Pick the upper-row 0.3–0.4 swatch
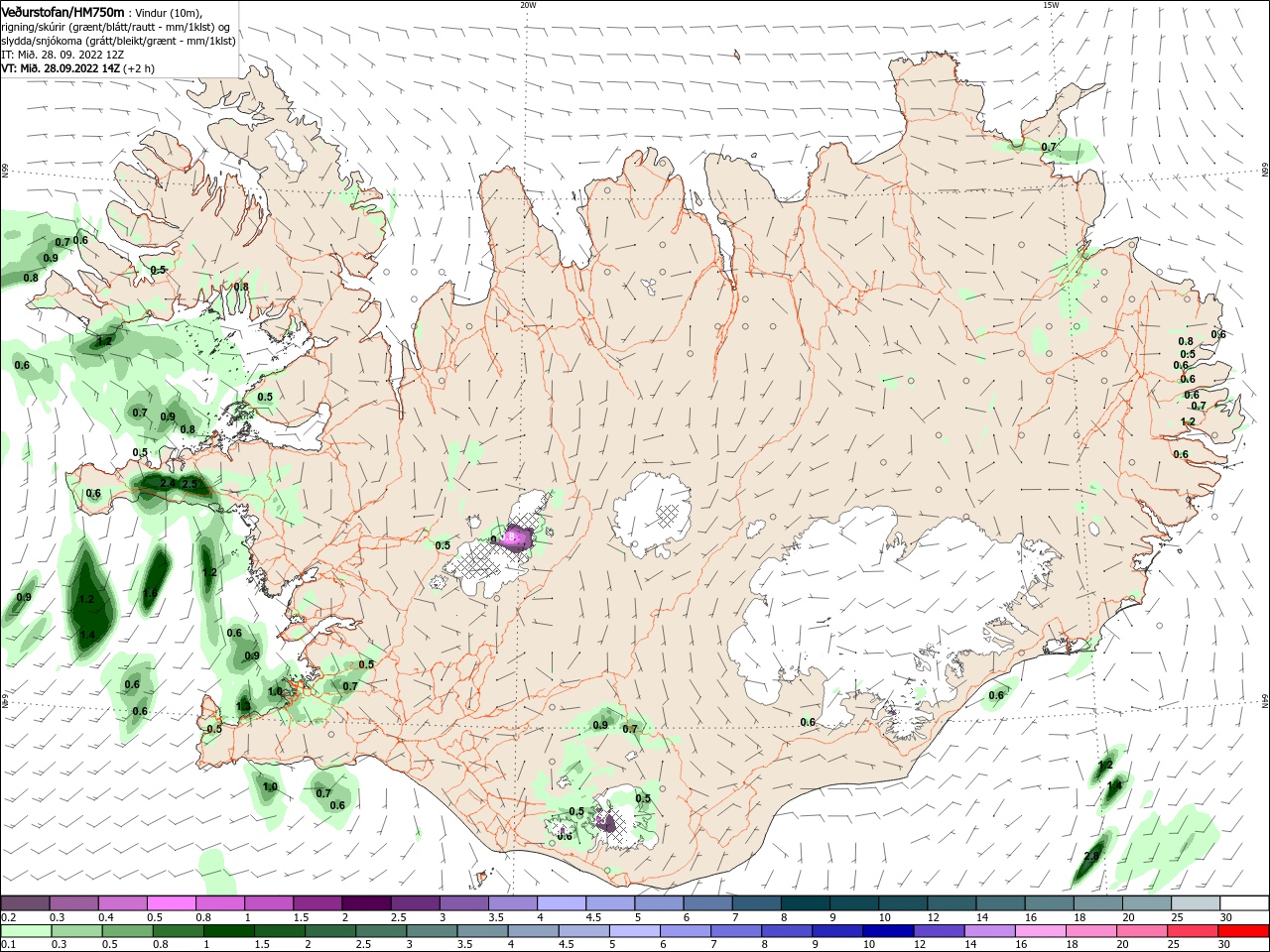The image size is (1270, 952). click(x=73, y=903)
